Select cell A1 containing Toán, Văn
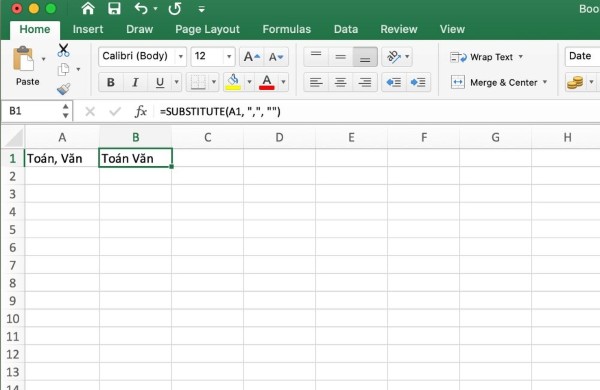This screenshot has height=390, width=600. coord(62,158)
